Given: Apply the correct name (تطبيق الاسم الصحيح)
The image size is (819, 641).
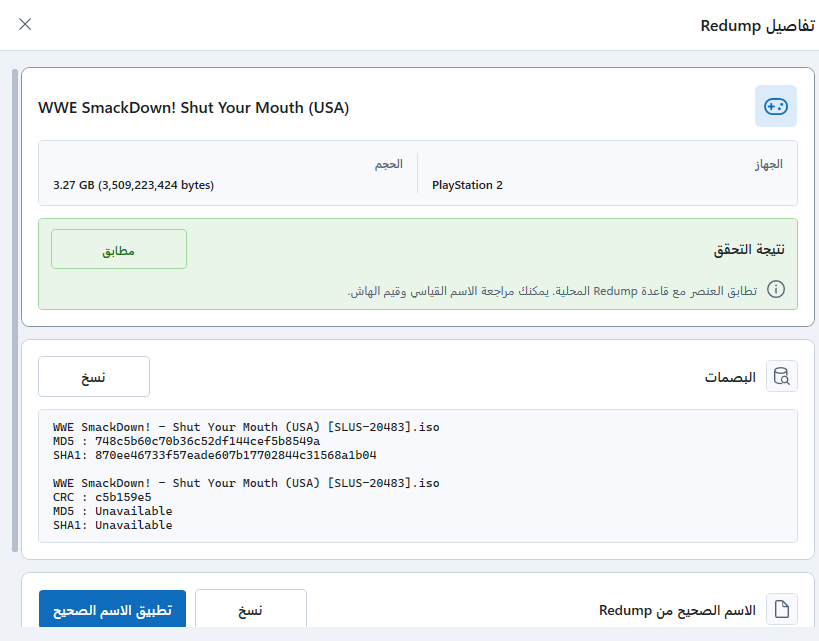Looking at the screenshot, I should (x=112, y=609).
